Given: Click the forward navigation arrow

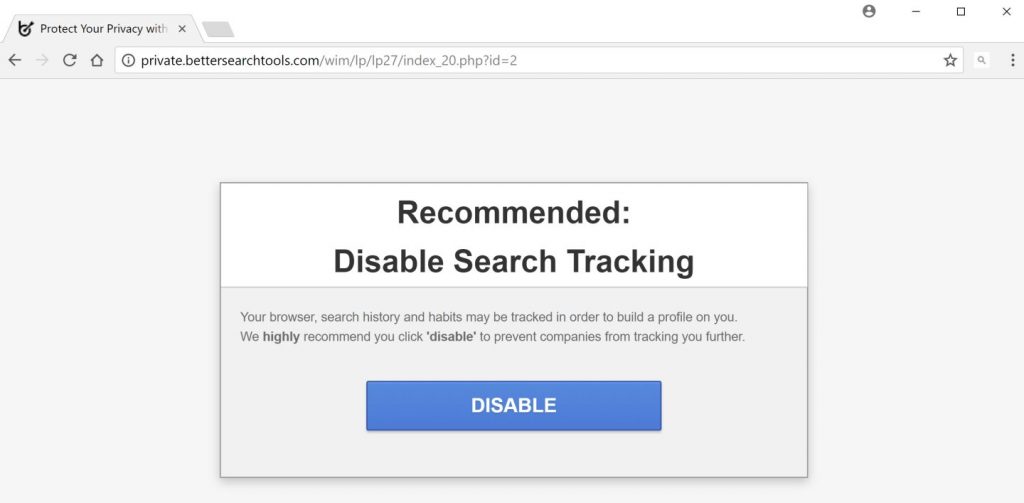Looking at the screenshot, I should 42,60.
